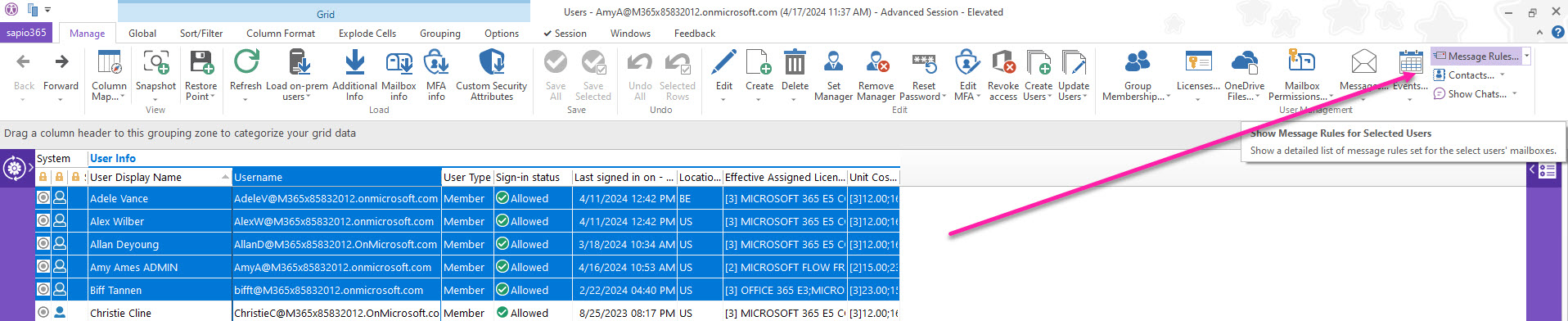Click the help question mark icon
Screen dimensions: 1568x321
coord(1557,33)
